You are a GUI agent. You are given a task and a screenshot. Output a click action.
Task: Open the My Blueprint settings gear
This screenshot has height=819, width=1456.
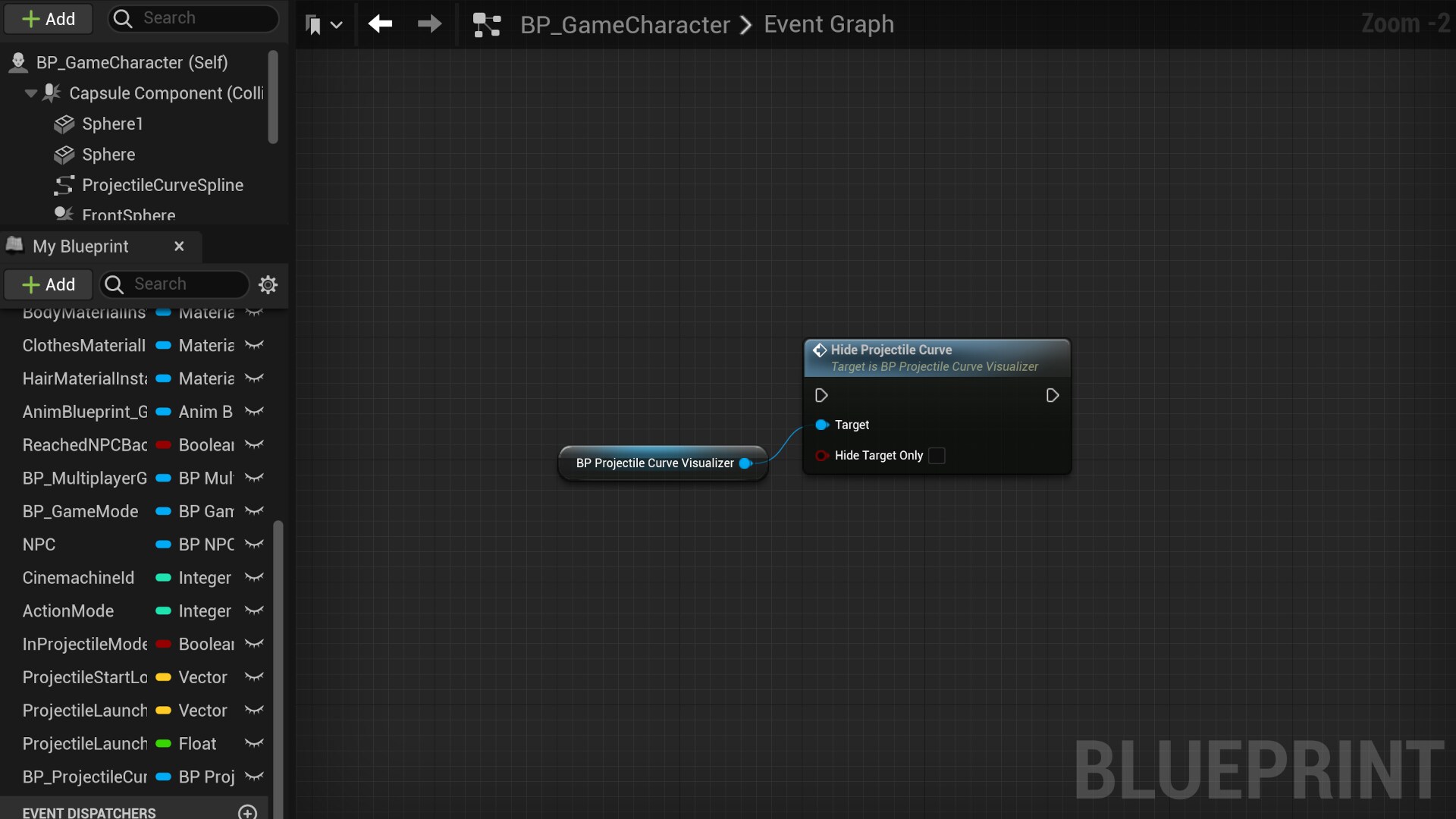click(268, 285)
